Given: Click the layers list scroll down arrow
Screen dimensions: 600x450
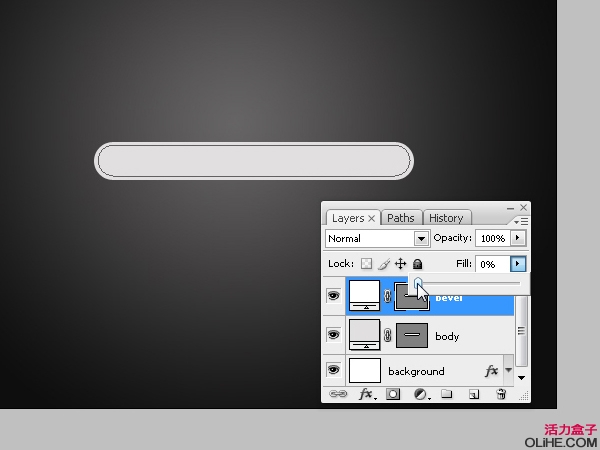Looking at the screenshot, I should tap(521, 378).
